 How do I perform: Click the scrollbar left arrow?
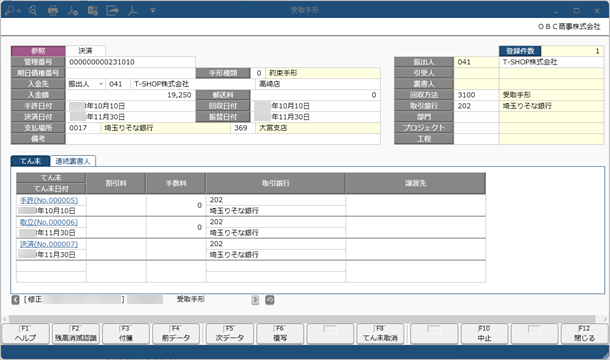point(5,319)
